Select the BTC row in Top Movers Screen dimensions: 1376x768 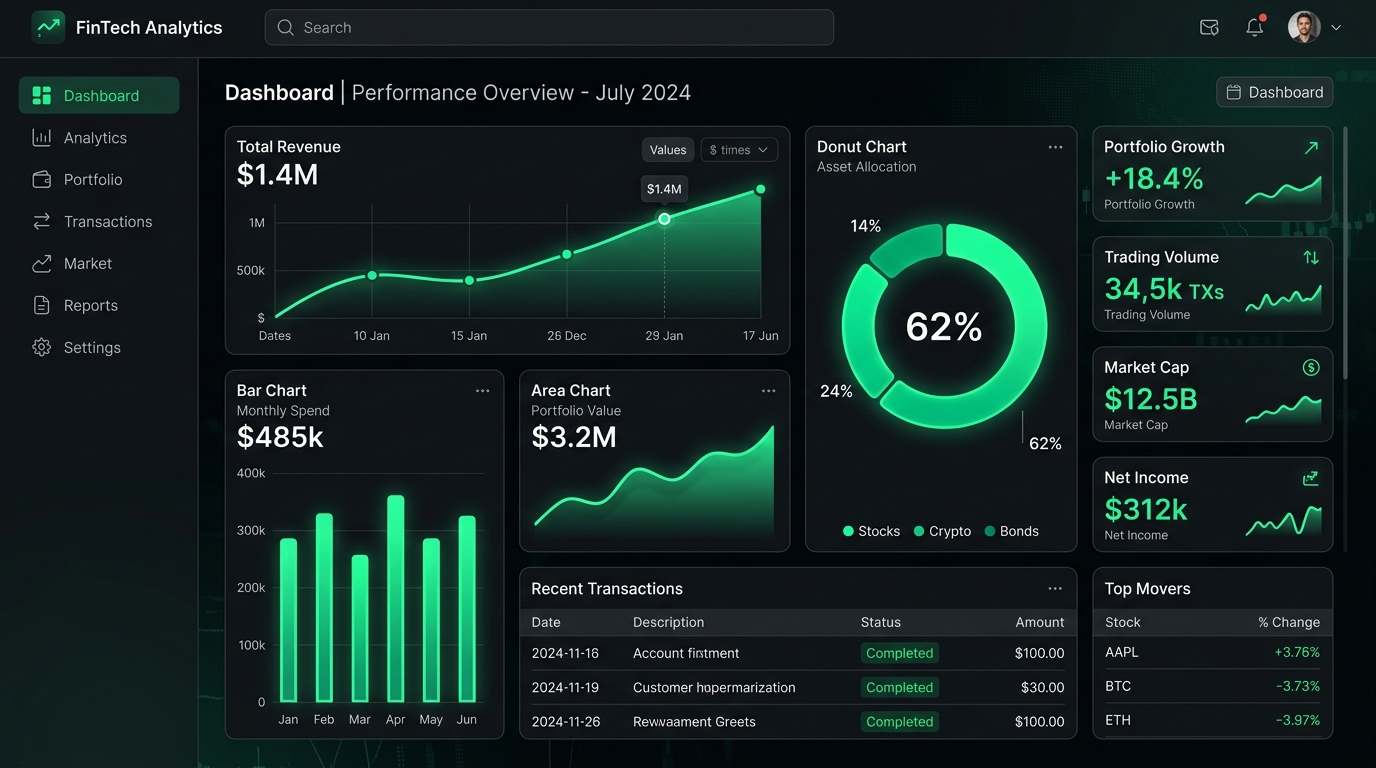tap(1212, 686)
